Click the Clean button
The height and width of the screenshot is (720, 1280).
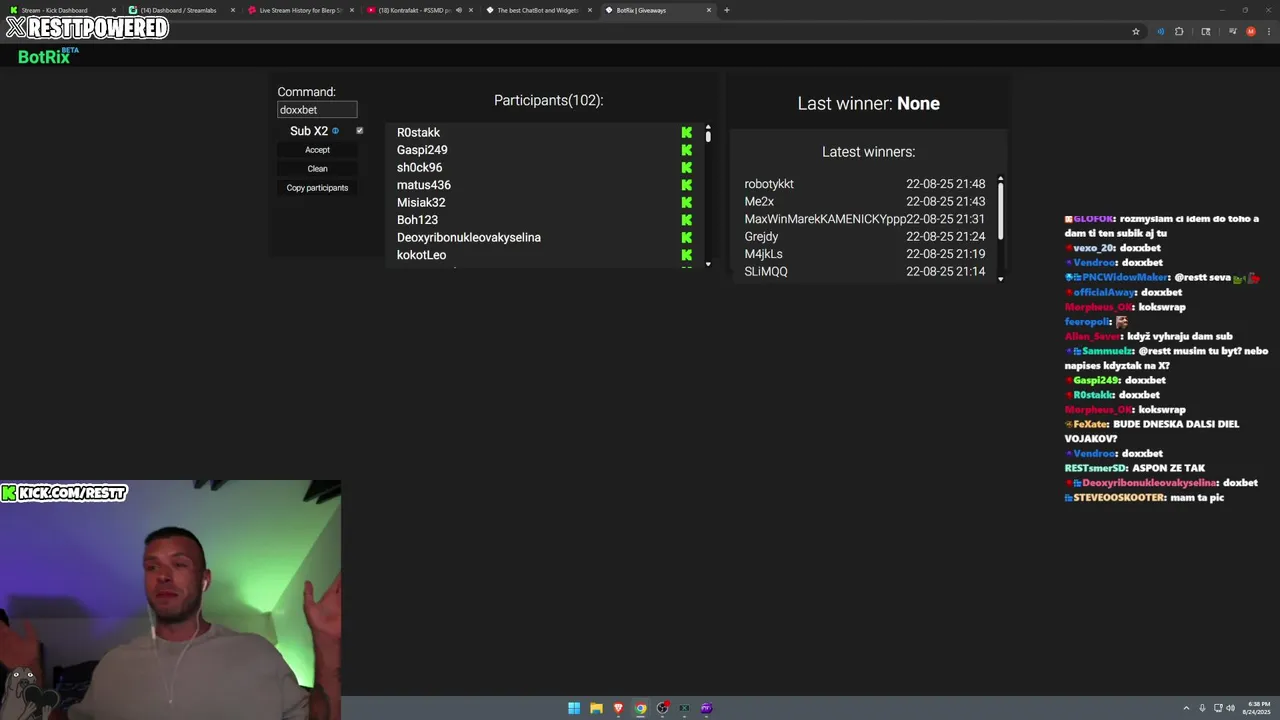pos(317,169)
